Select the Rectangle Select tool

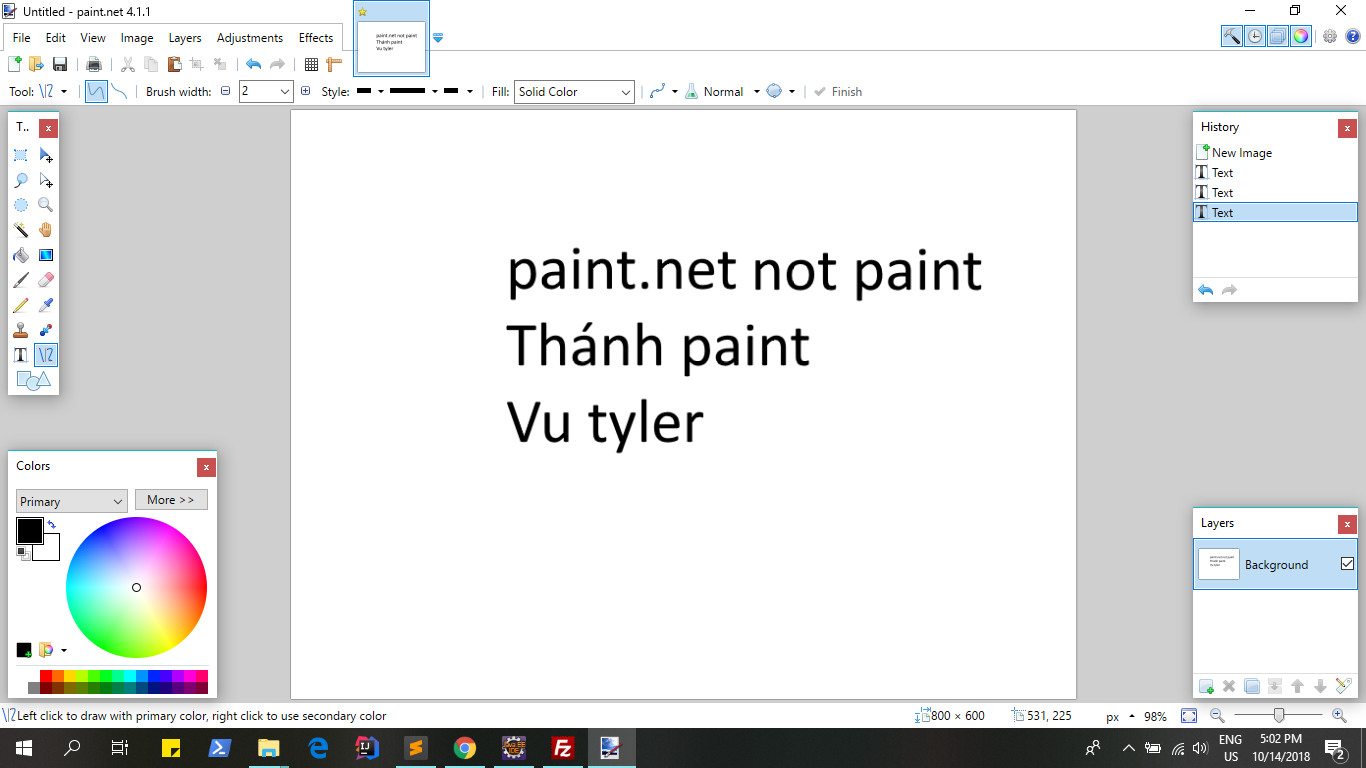pyautogui.click(x=20, y=155)
